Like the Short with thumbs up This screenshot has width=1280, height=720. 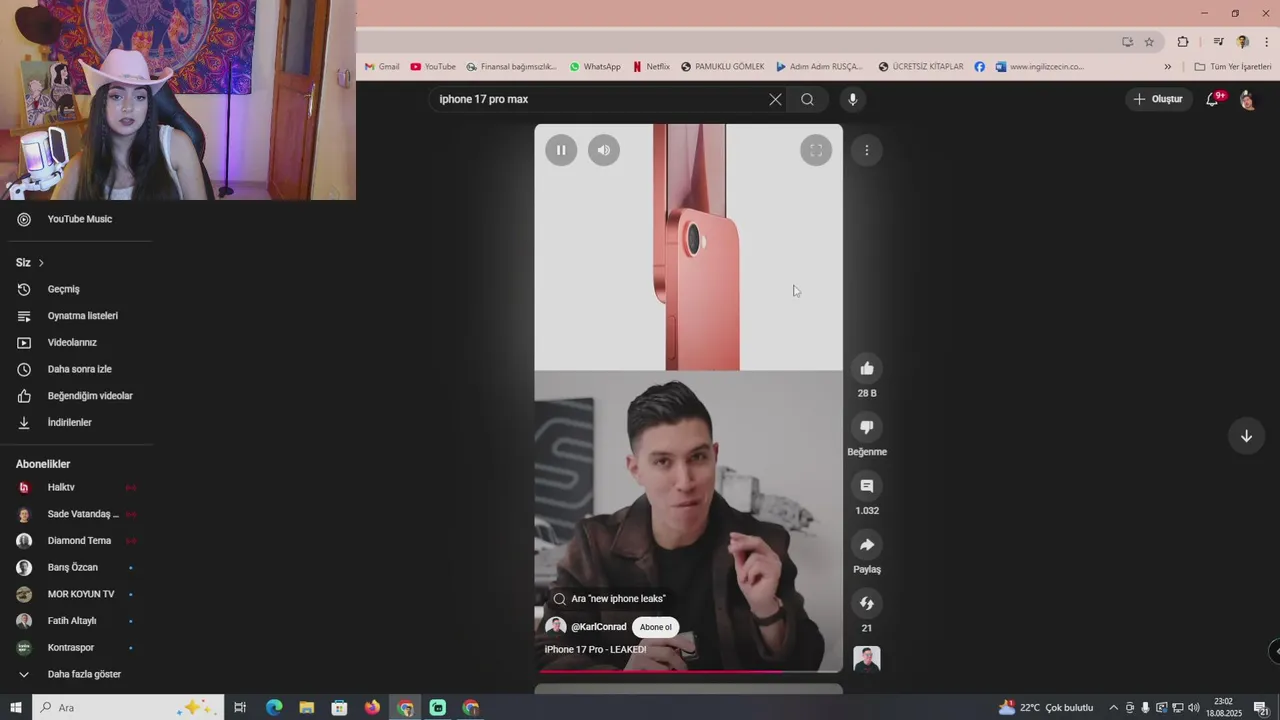(867, 369)
